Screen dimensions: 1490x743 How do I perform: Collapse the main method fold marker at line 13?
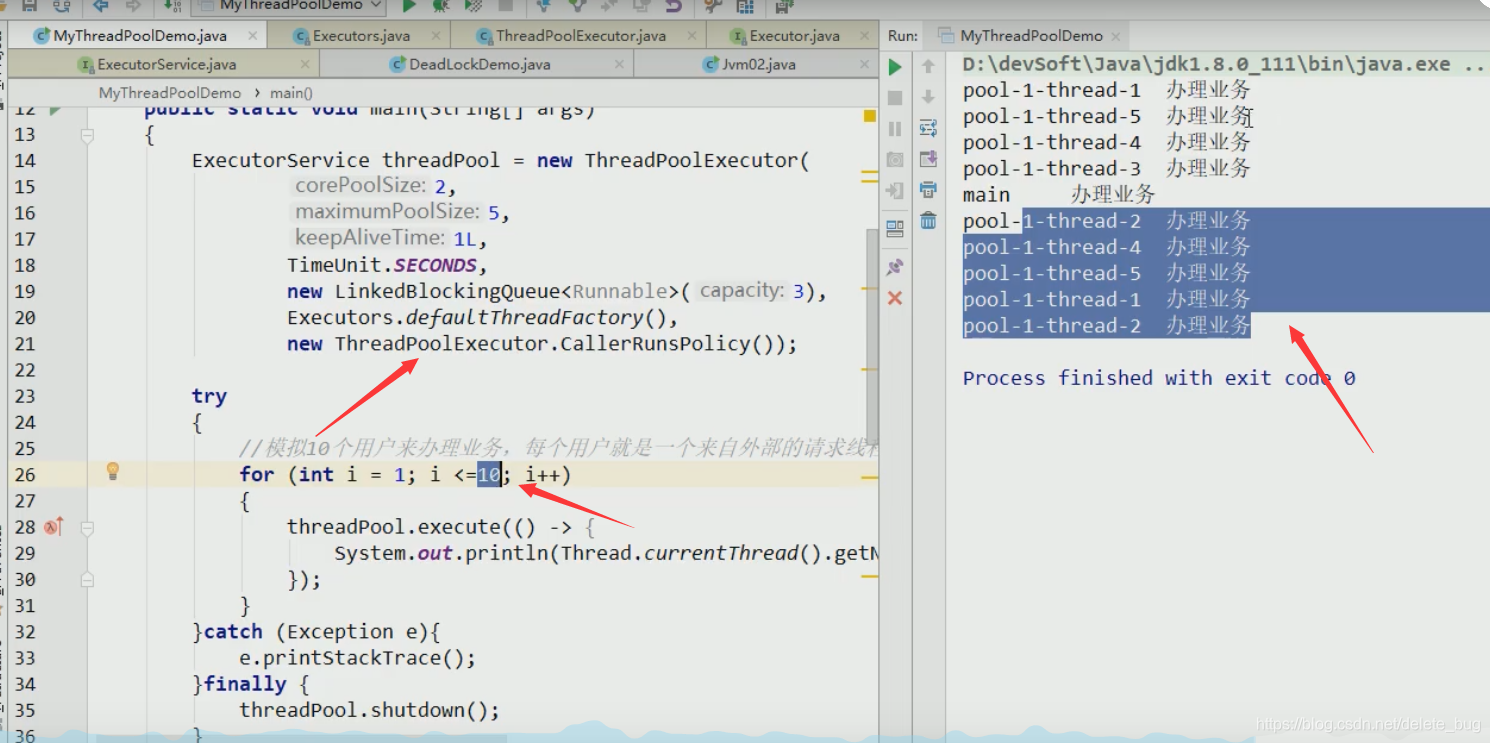(88, 135)
